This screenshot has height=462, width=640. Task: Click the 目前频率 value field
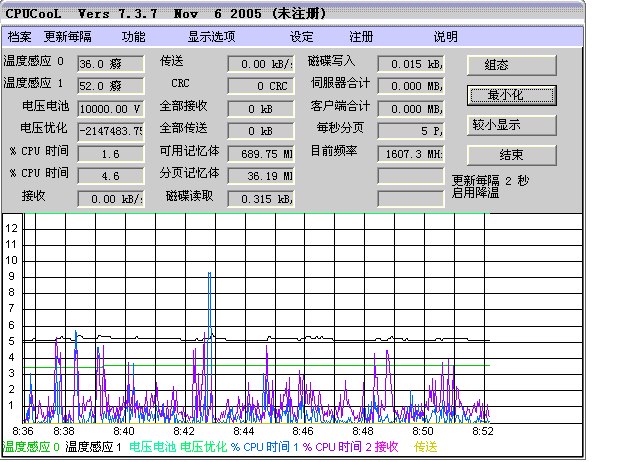pyautogui.click(x=411, y=154)
